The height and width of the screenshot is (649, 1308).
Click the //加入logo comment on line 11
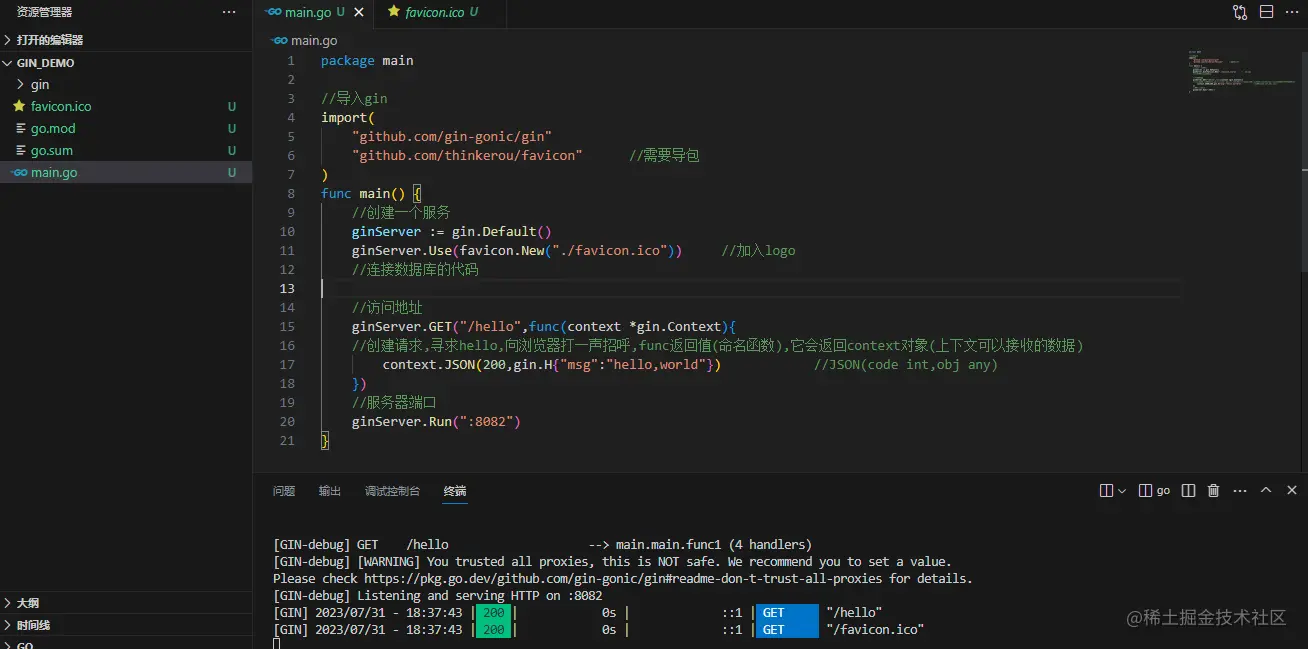[x=758, y=250]
